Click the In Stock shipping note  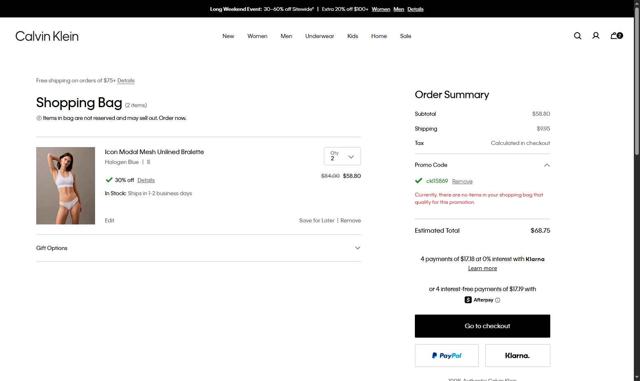148,193
